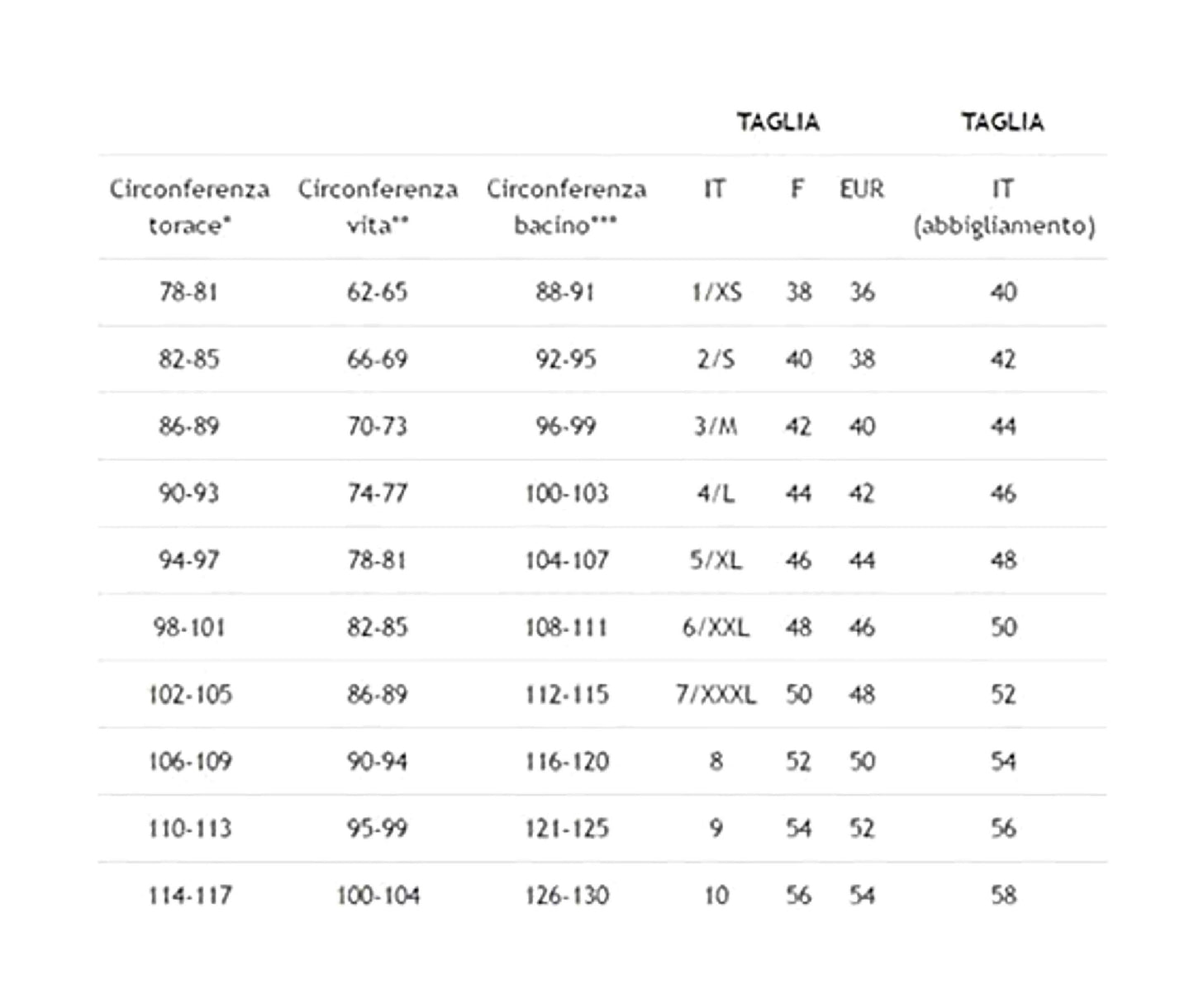Select the 6/XXL size cell
This screenshot has width=1194, height=1008.
coord(716,627)
